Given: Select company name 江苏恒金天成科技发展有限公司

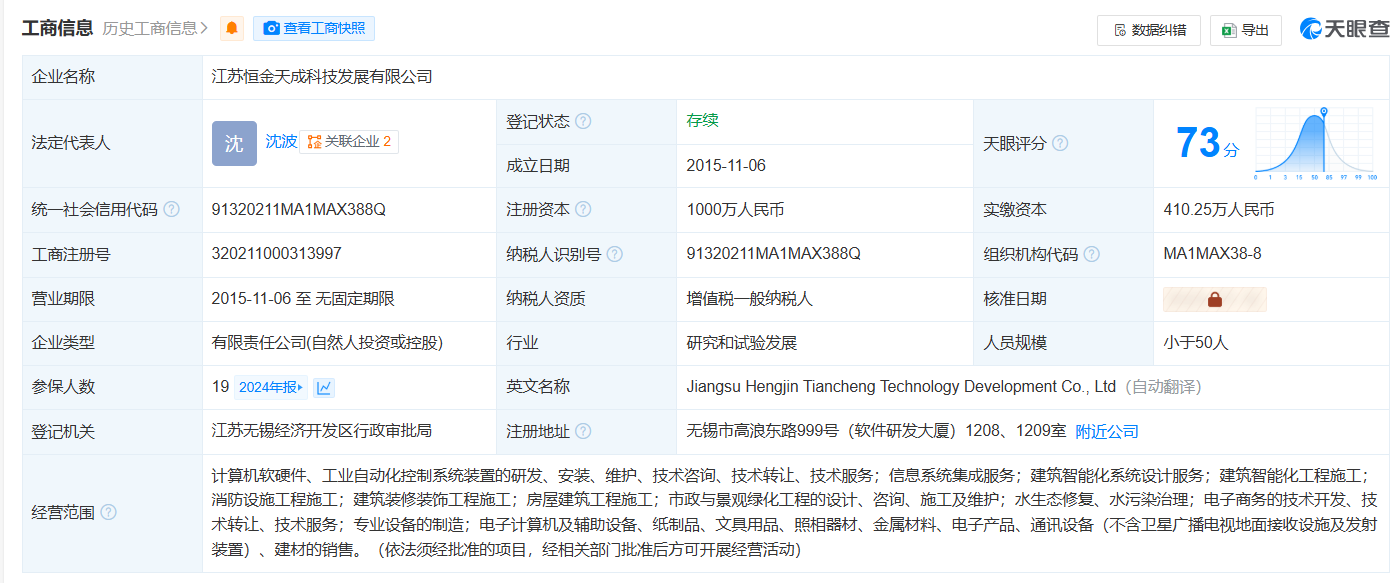Looking at the screenshot, I should tap(322, 76).
